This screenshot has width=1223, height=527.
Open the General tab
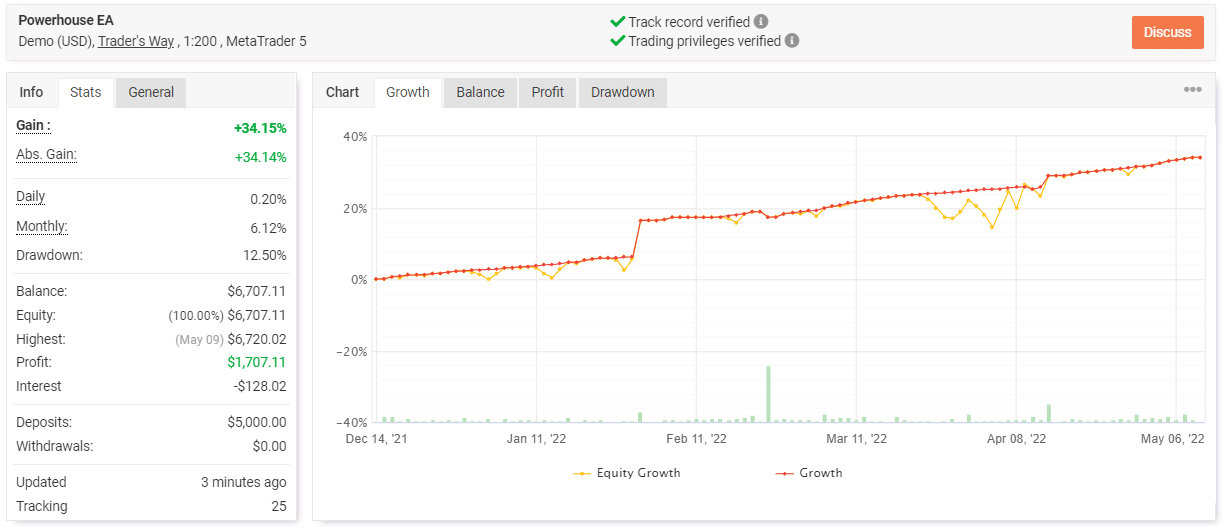tap(151, 92)
